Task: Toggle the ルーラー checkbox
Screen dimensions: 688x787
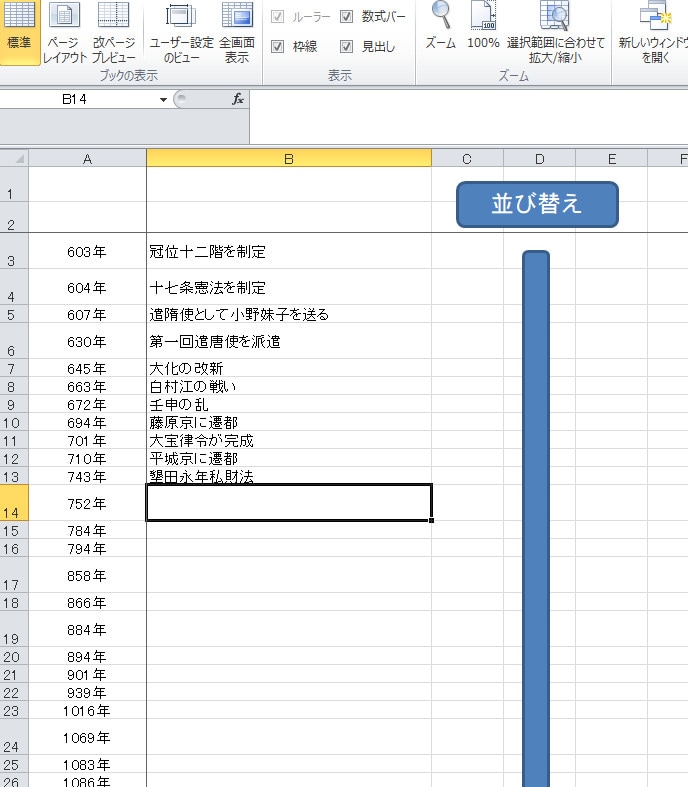Action: click(278, 17)
